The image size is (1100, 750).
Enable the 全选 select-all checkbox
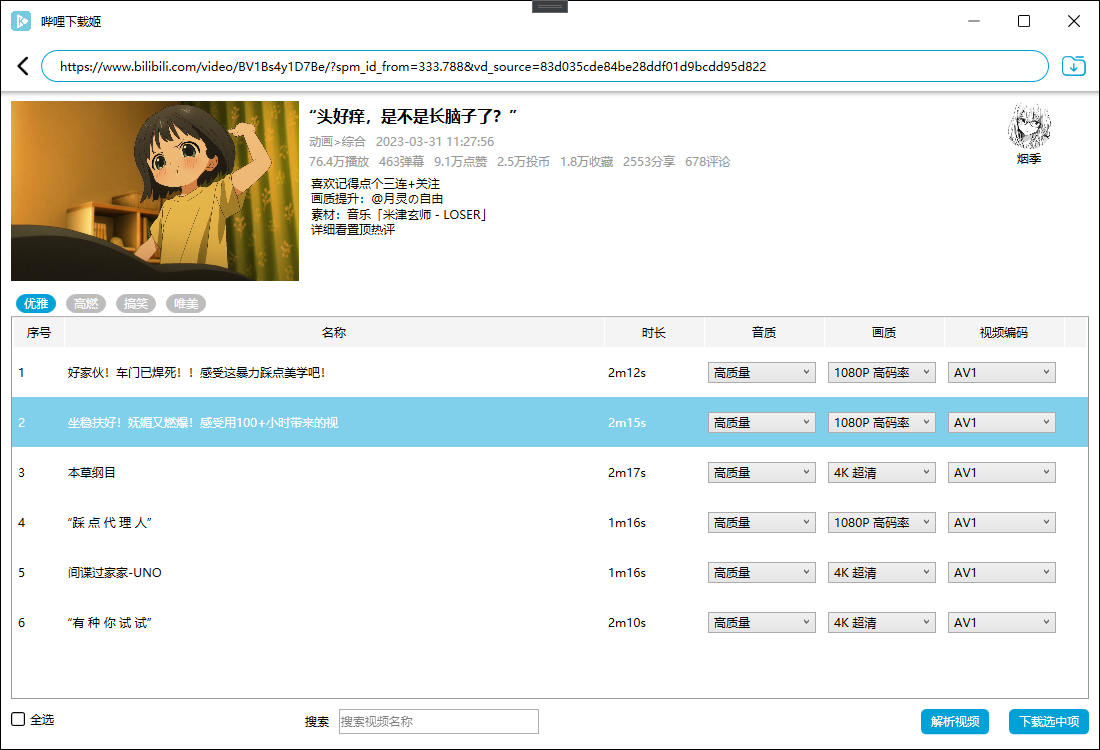[x=17, y=719]
